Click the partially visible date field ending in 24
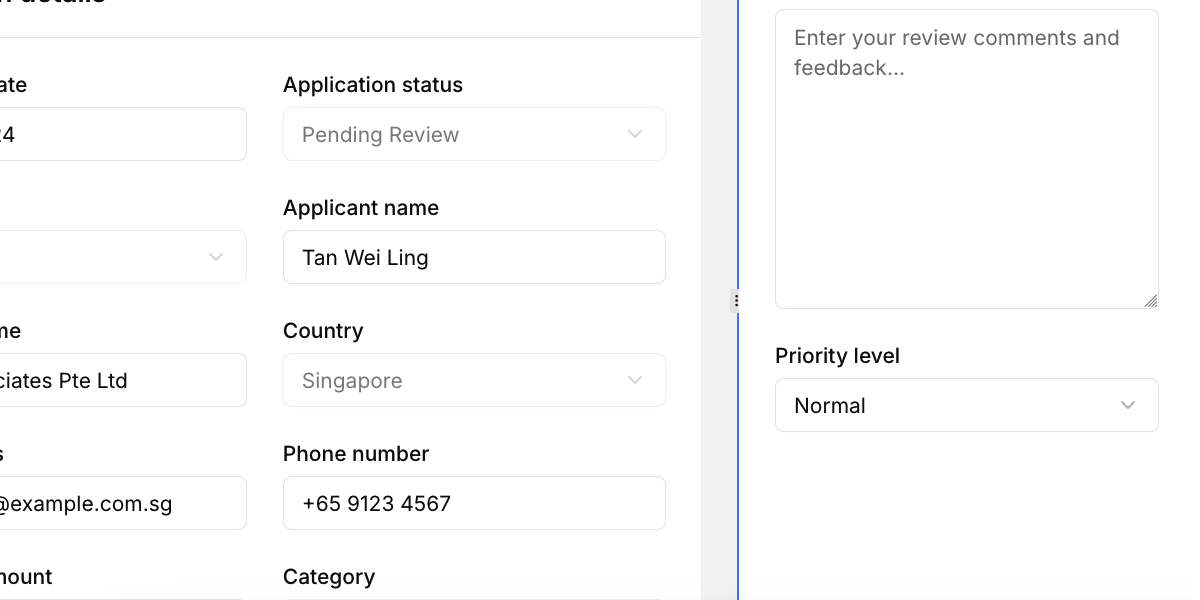Viewport: 1200px width, 600px height. pyautogui.click(x=120, y=134)
